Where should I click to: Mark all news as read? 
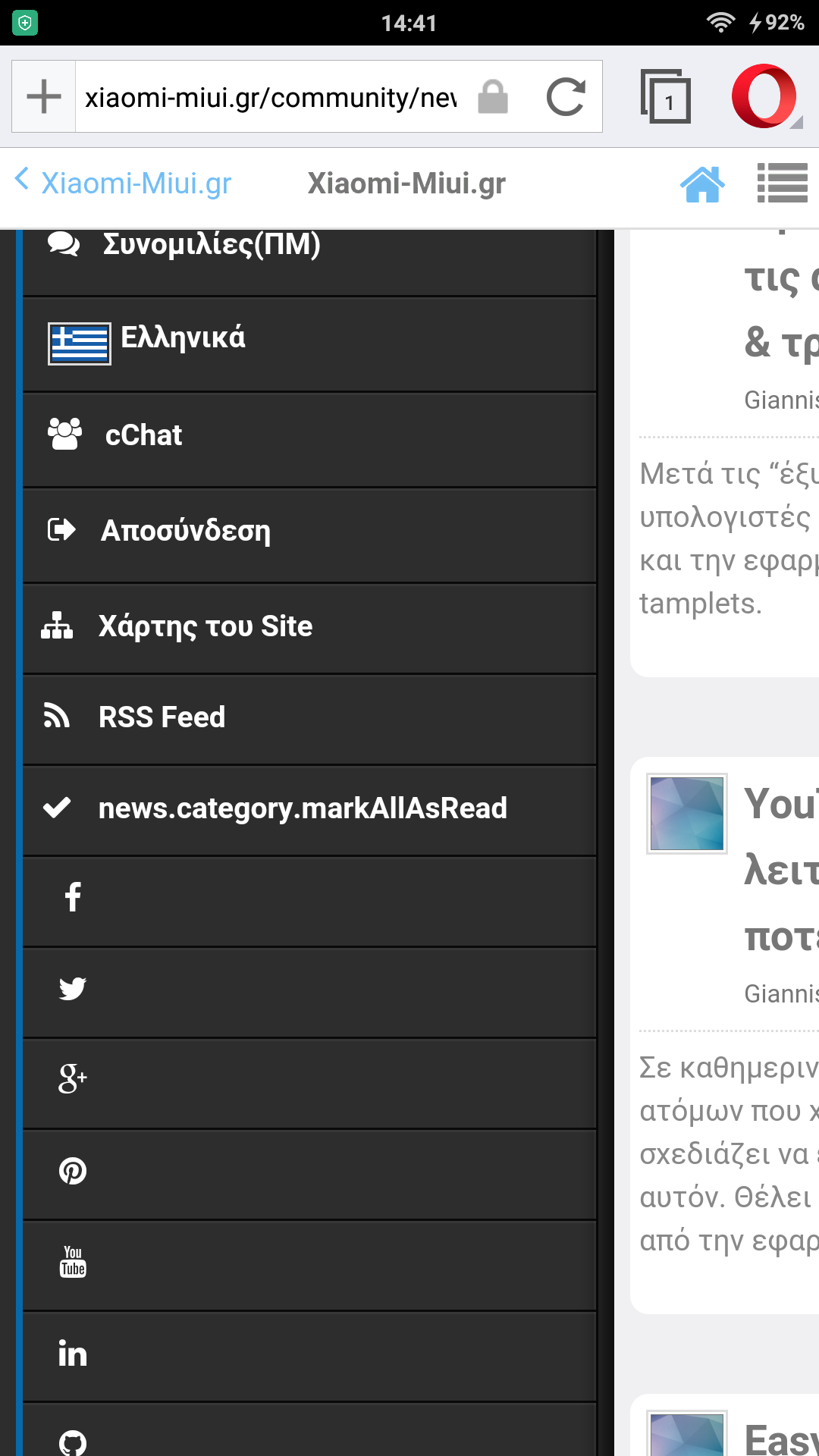(x=302, y=808)
